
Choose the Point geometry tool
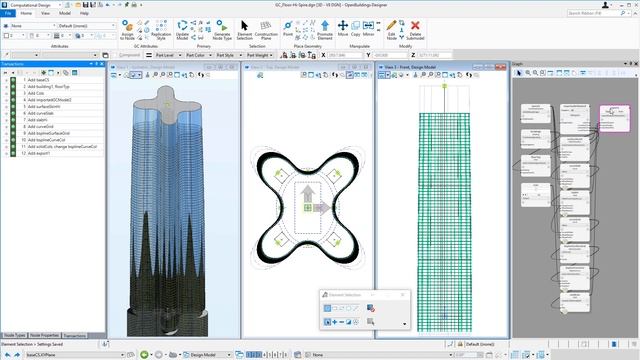click(x=288, y=29)
